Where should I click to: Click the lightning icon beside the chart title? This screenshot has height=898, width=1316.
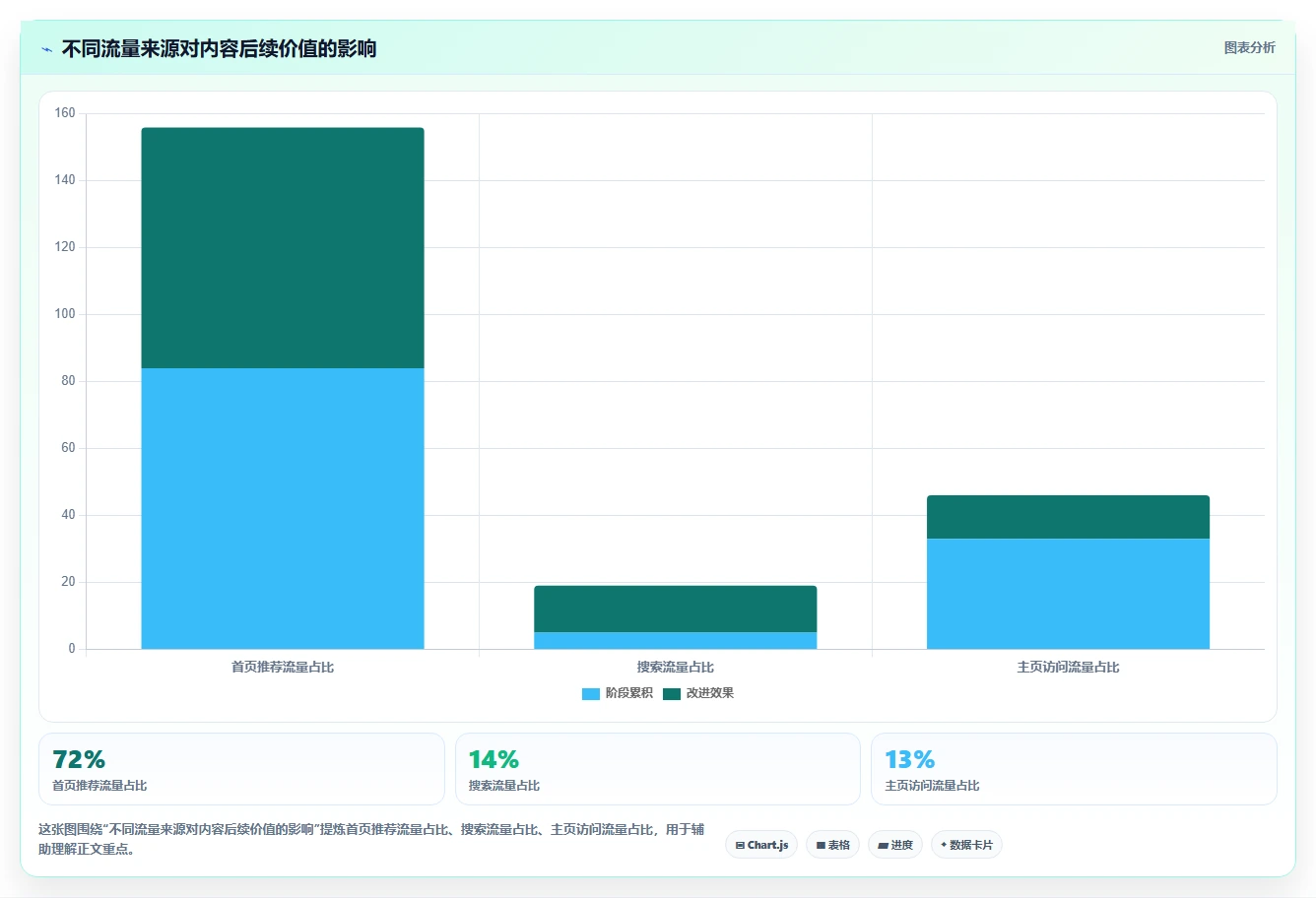[46, 49]
